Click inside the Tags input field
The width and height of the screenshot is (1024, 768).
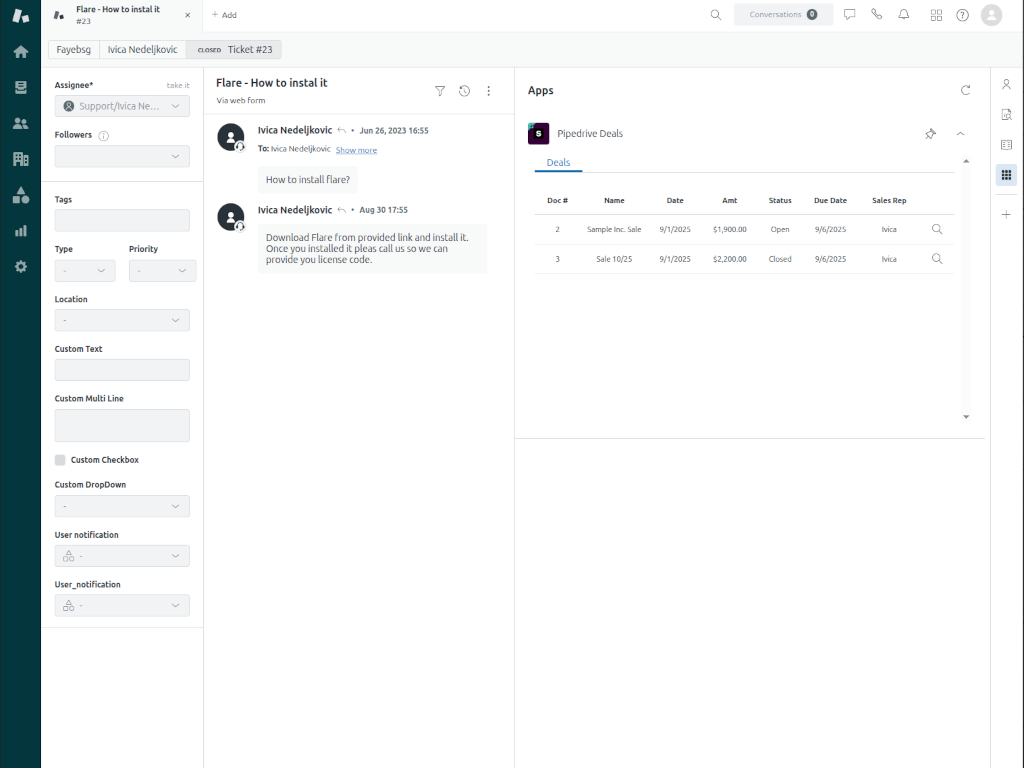(121, 220)
